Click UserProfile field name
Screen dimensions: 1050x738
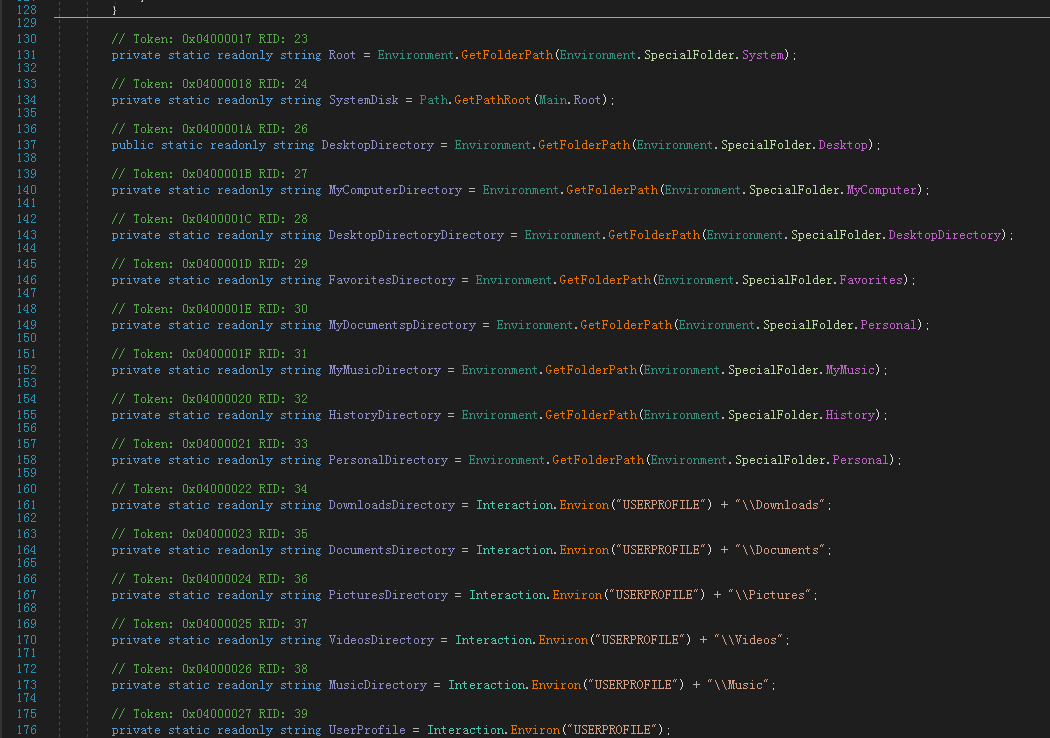click(x=366, y=730)
